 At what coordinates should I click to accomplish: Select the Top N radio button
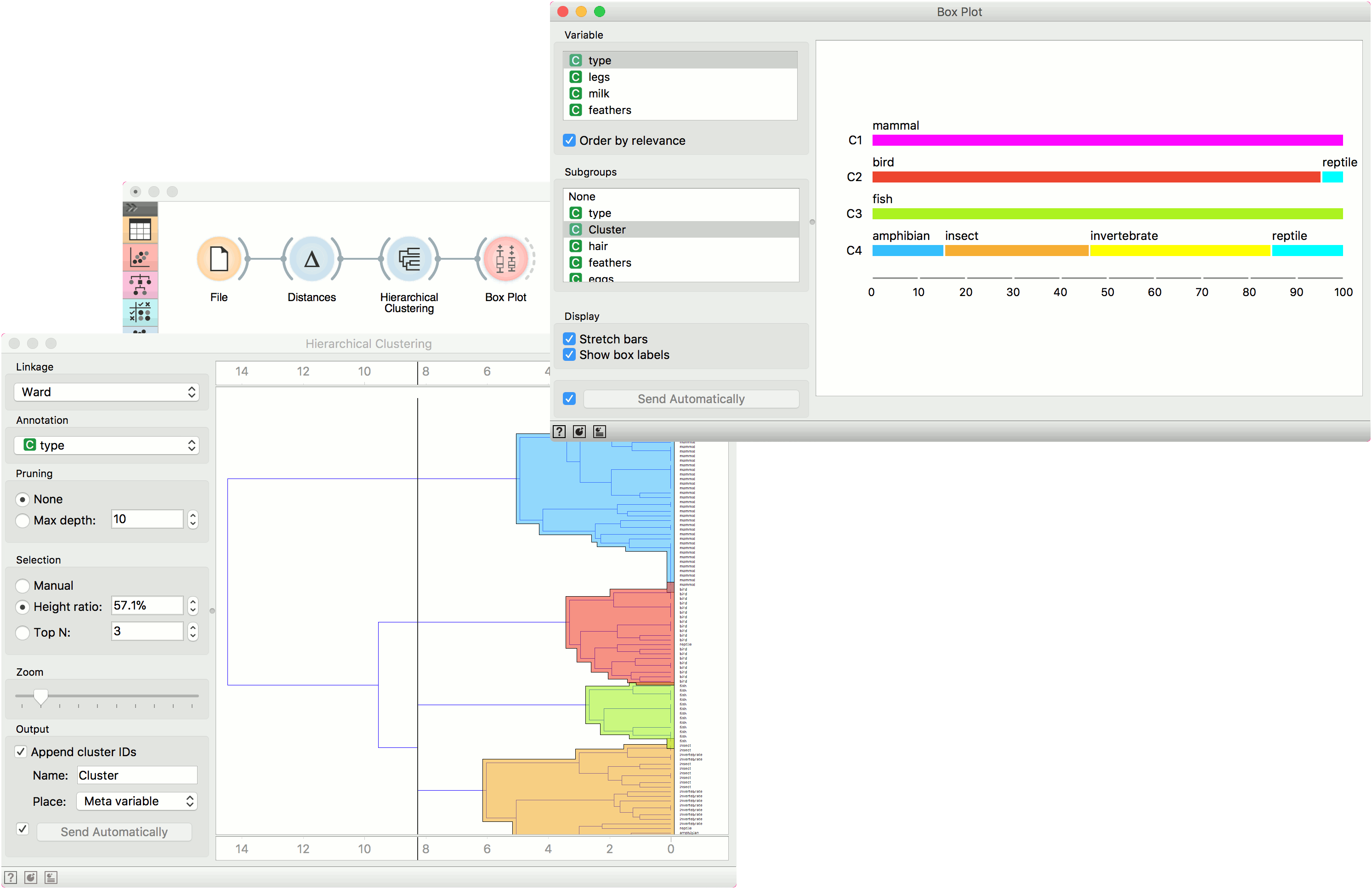click(x=23, y=633)
